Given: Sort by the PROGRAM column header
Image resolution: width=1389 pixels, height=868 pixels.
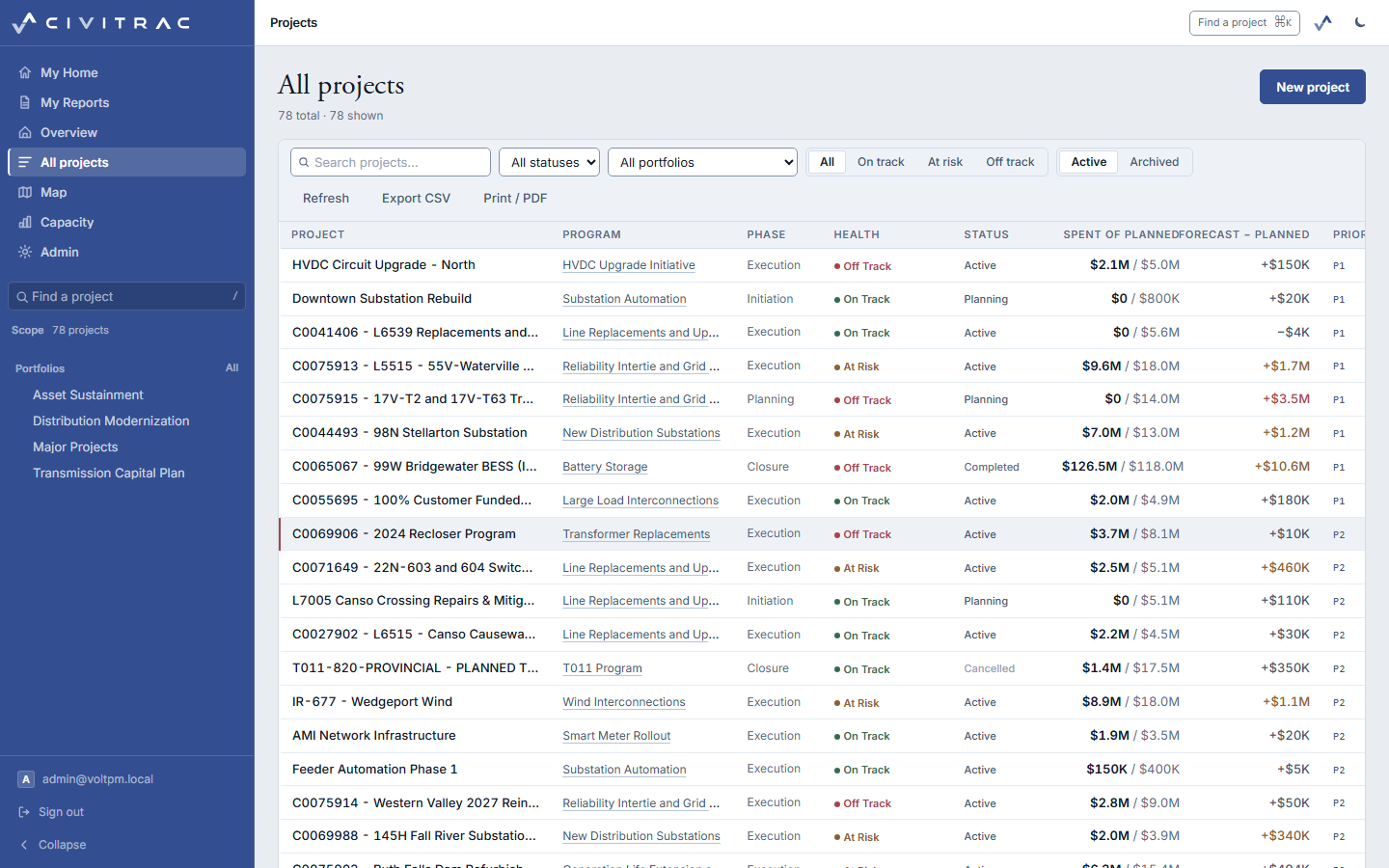Looking at the screenshot, I should (591, 234).
